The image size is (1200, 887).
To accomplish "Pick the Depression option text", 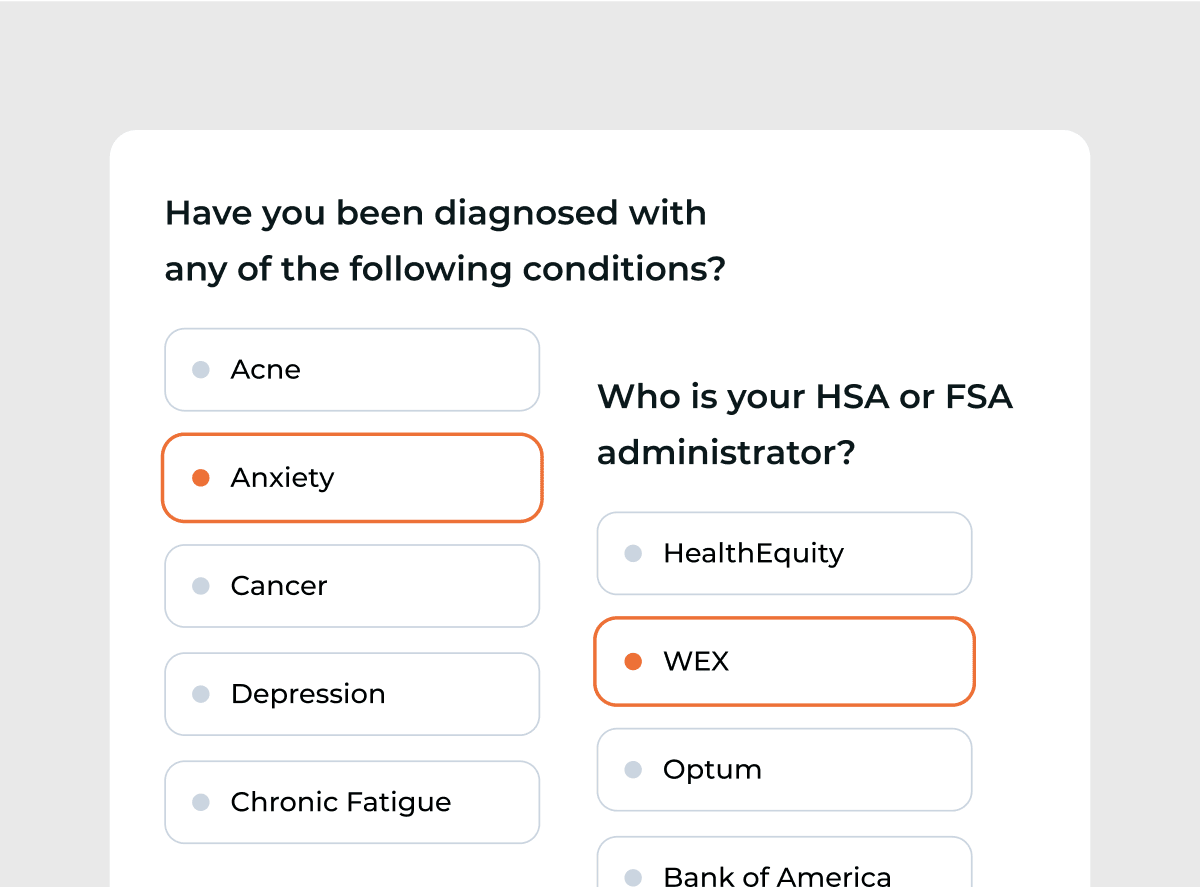I will click(307, 694).
